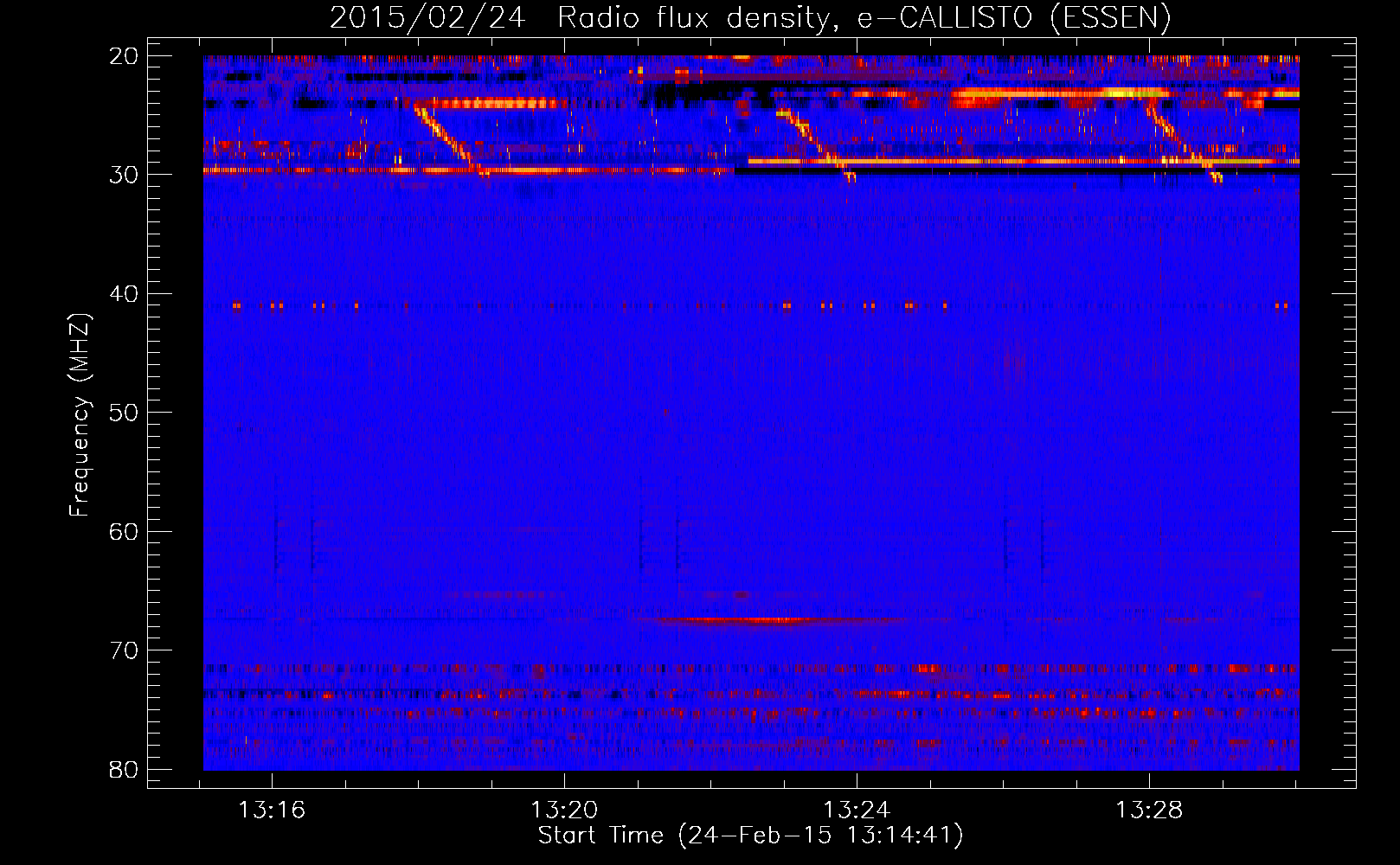The width and height of the screenshot is (1400, 865).
Task: Click the 60 MHz frequency tick label
Action: pyautogui.click(x=125, y=531)
